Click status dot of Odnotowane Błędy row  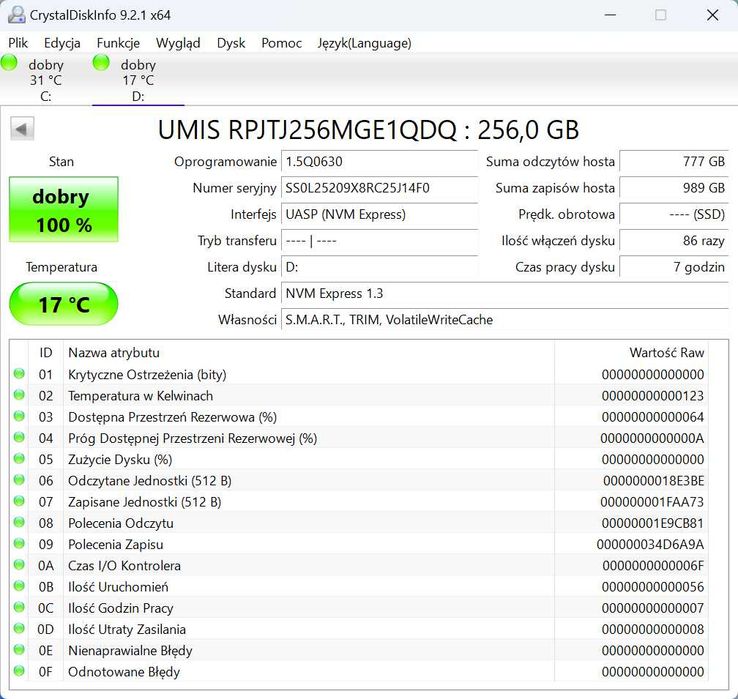tap(19, 670)
